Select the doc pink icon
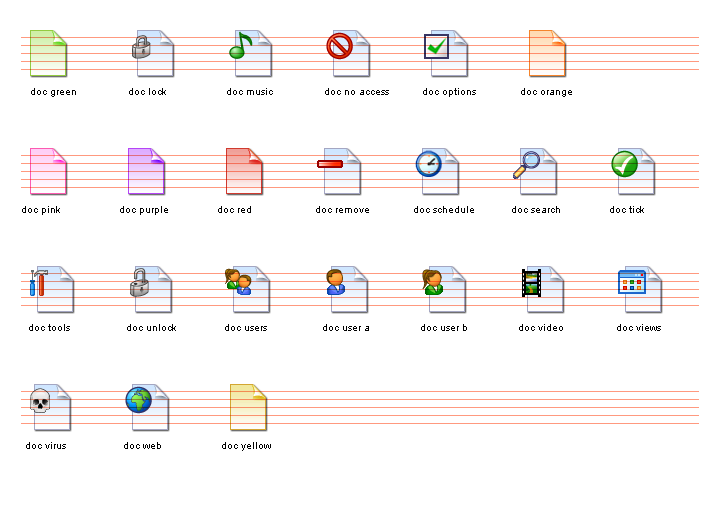Viewport: 720px width, 515px height. click(x=48, y=171)
